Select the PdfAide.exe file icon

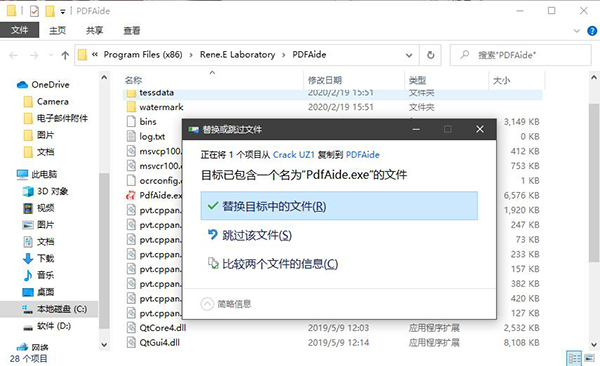coord(131,195)
